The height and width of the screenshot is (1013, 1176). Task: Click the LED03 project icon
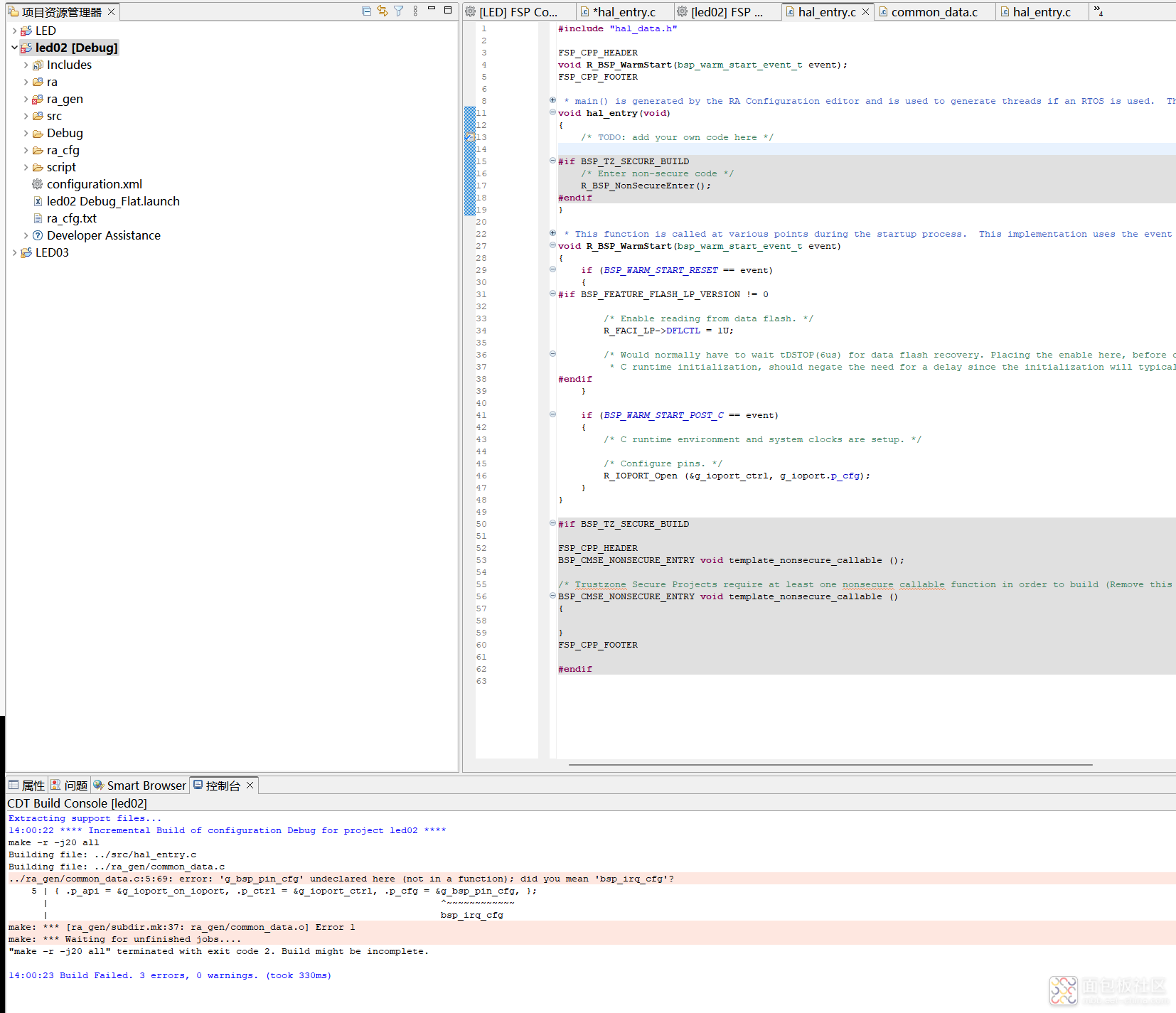26,252
